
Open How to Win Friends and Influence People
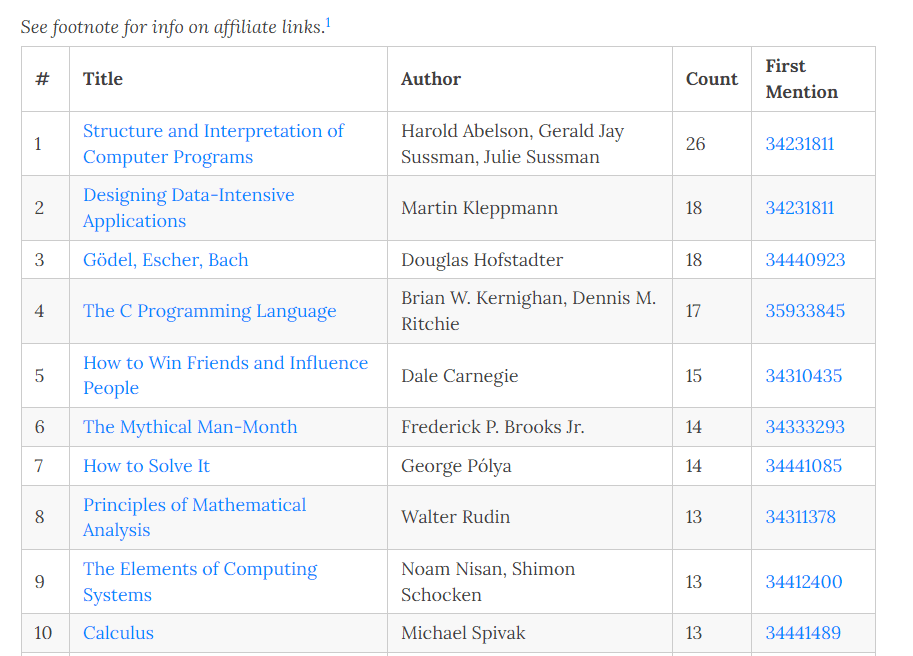[225, 363]
